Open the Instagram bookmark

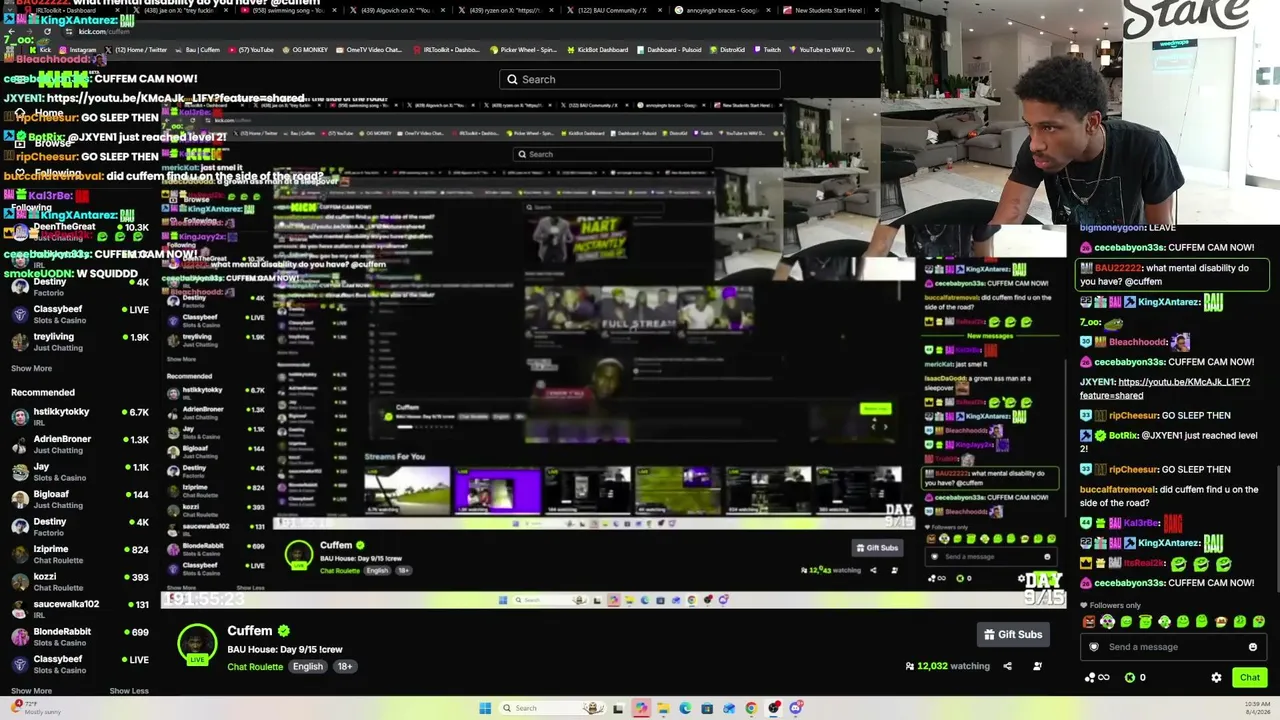pos(78,49)
